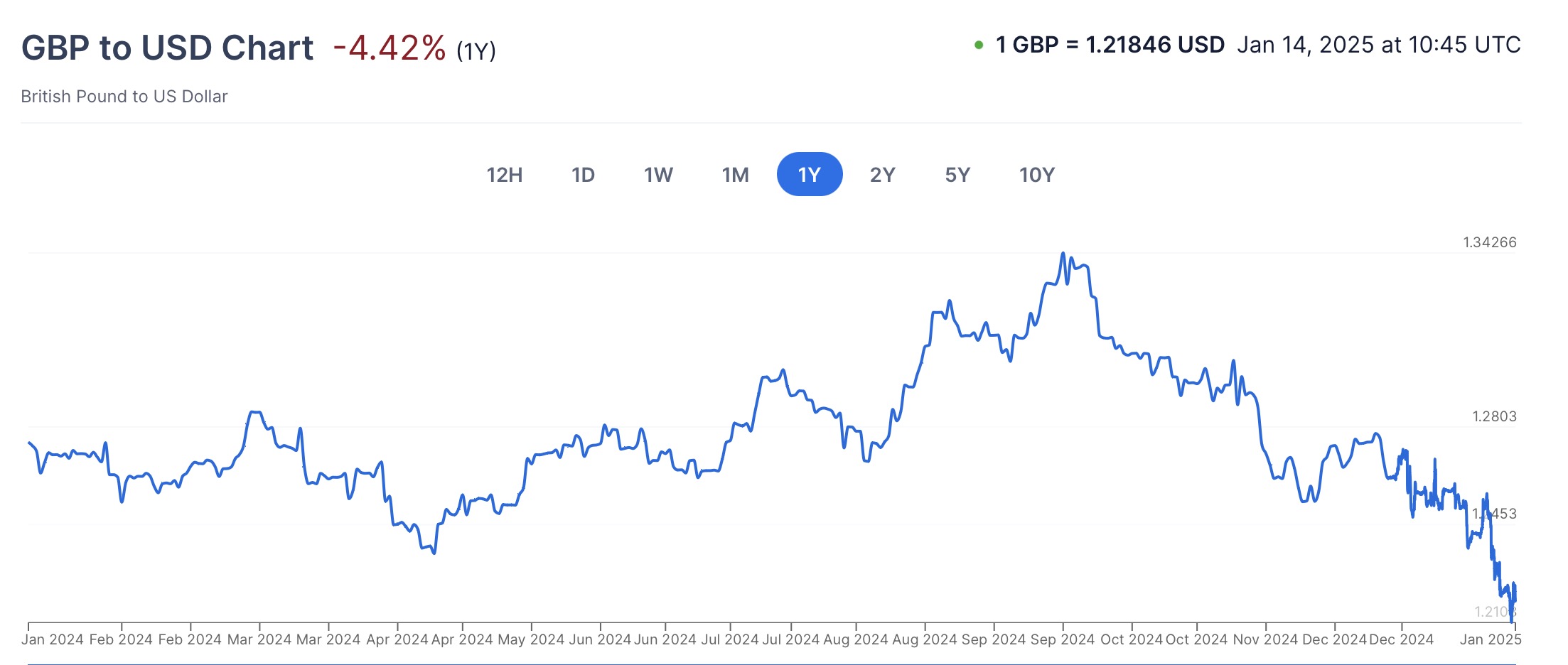Select the 5Y time range
This screenshot has width=1568, height=665.
click(957, 175)
